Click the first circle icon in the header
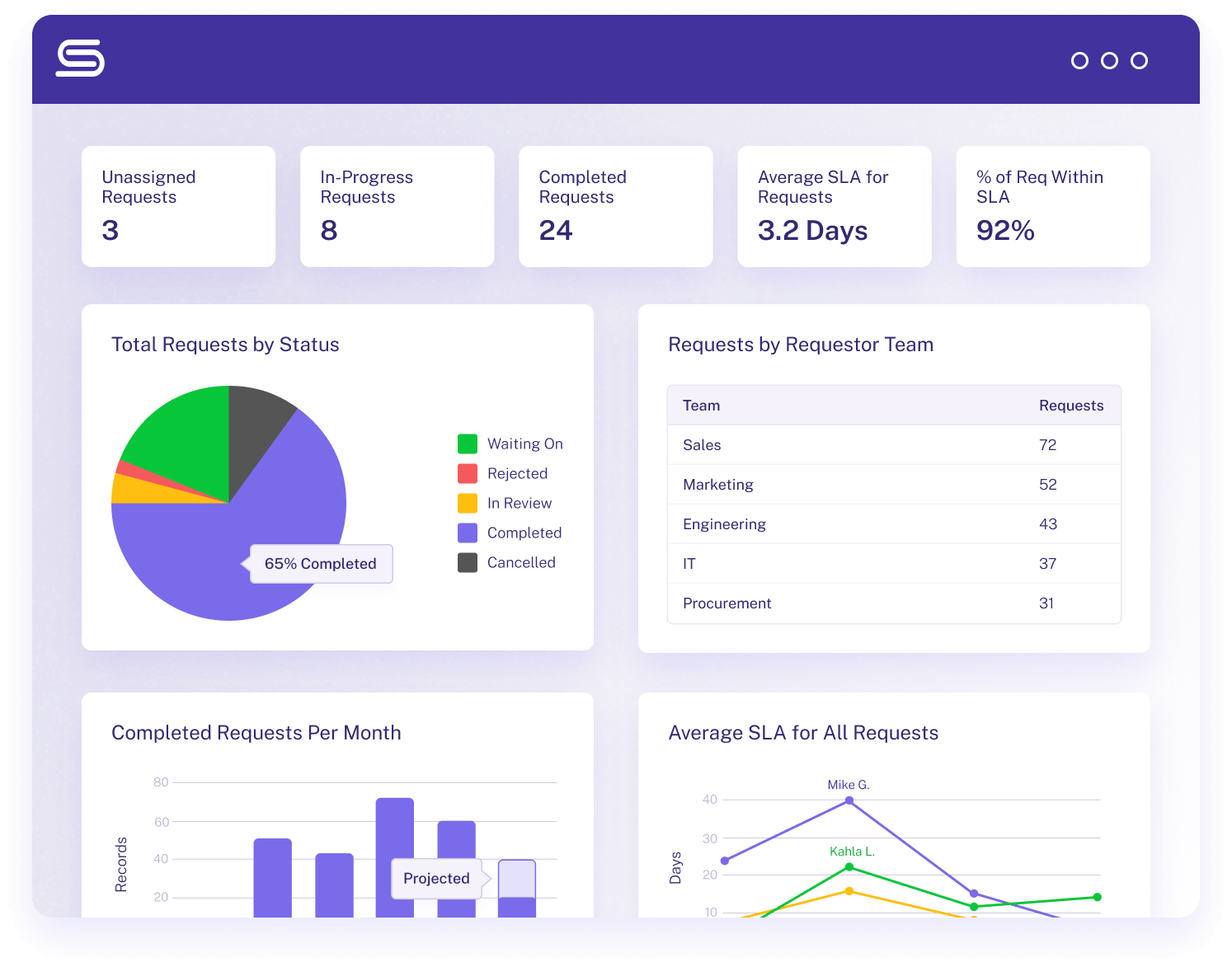 [1079, 60]
